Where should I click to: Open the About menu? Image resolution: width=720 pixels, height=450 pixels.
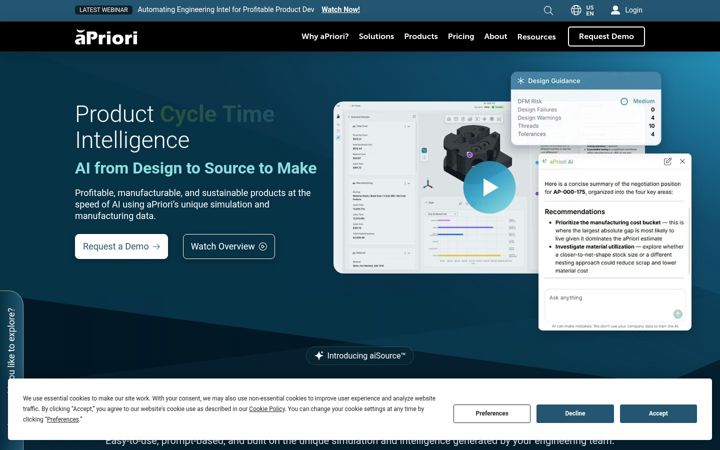(495, 36)
